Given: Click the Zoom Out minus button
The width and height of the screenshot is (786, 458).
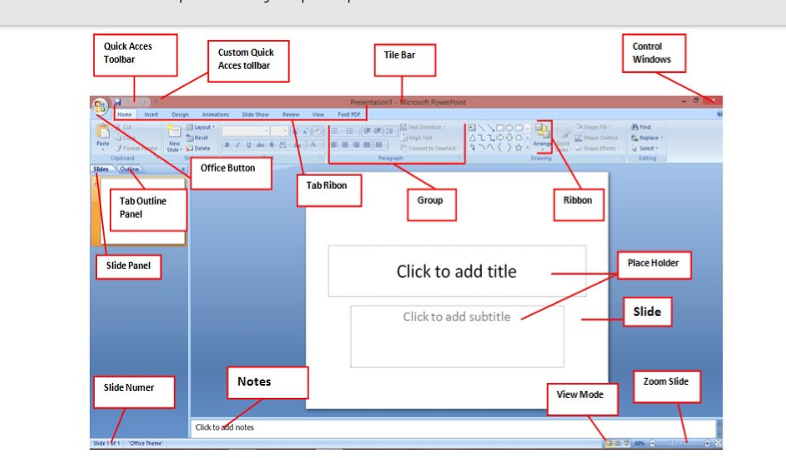Looking at the screenshot, I should pyautogui.click(x=653, y=443).
